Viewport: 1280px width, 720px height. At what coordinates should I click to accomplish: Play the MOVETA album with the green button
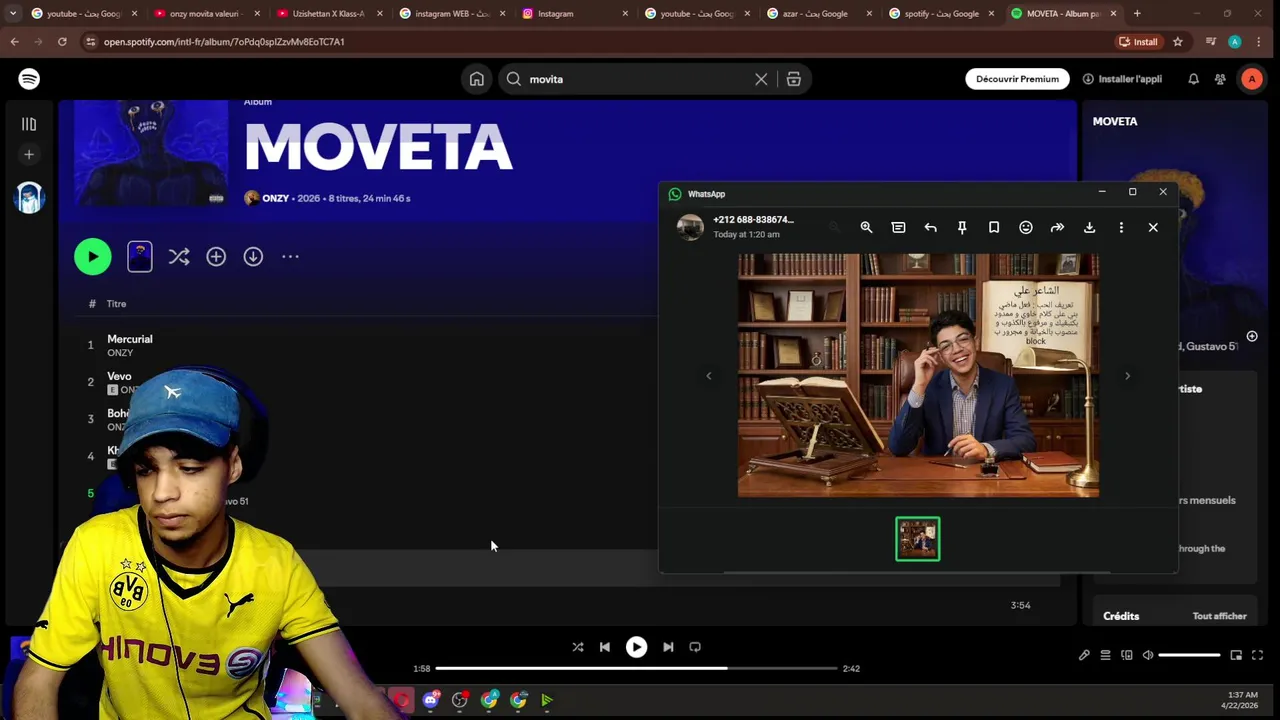93,257
